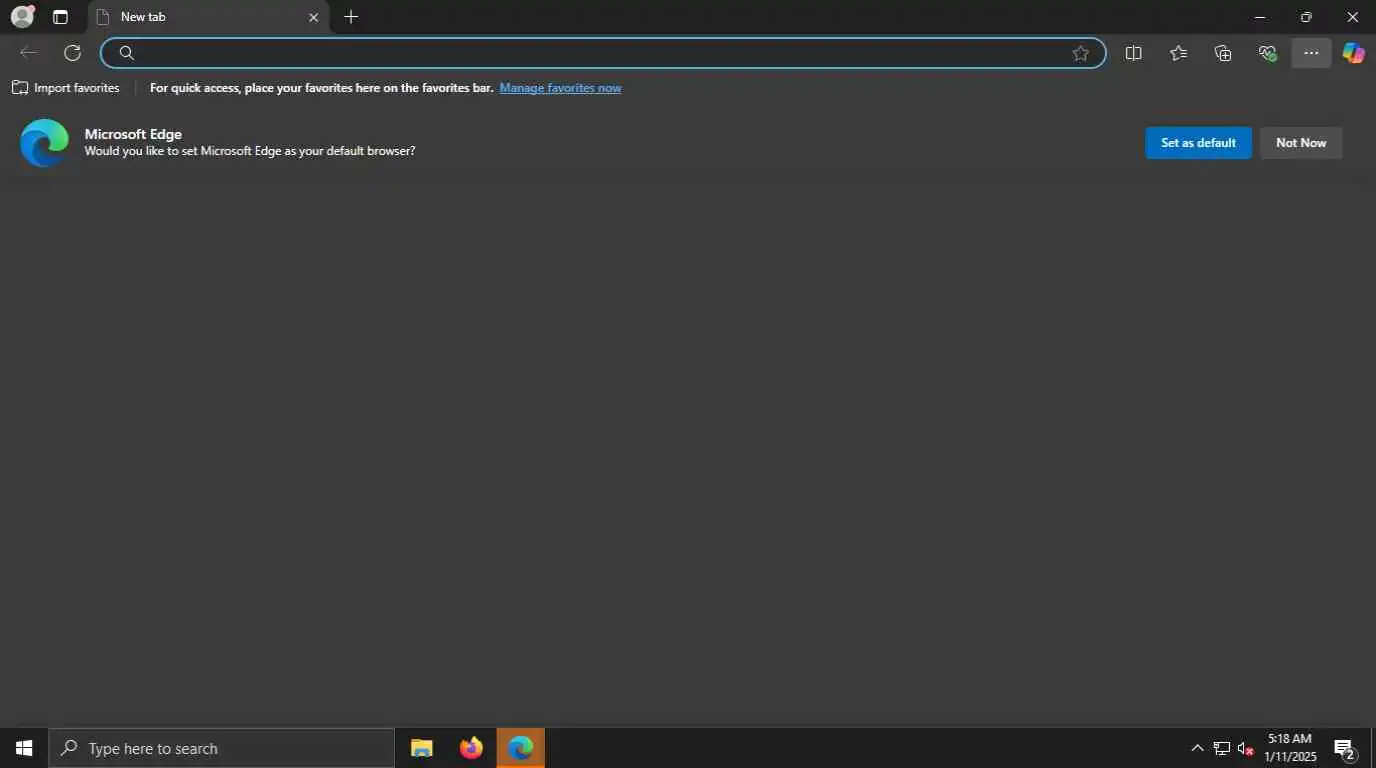1376x768 pixels.
Task: Open clock showing 5:18 AM
Action: tap(1290, 748)
